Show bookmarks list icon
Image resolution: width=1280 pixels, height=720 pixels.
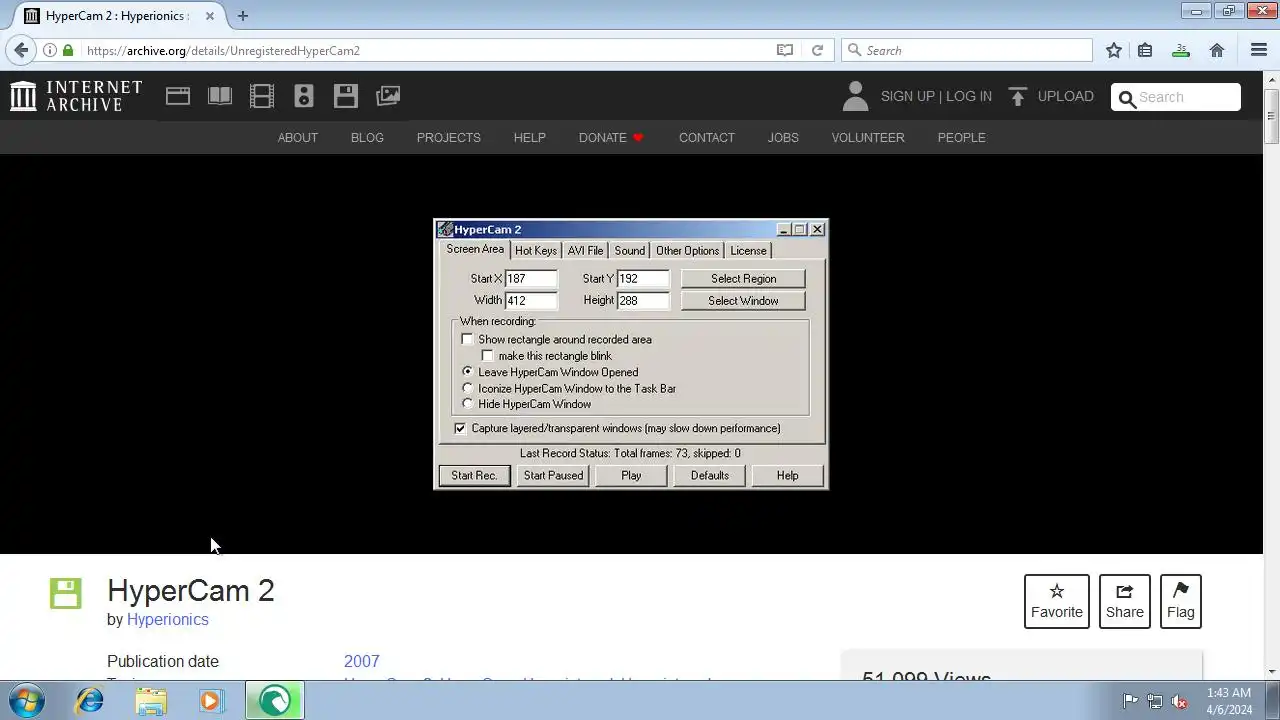(1146, 50)
